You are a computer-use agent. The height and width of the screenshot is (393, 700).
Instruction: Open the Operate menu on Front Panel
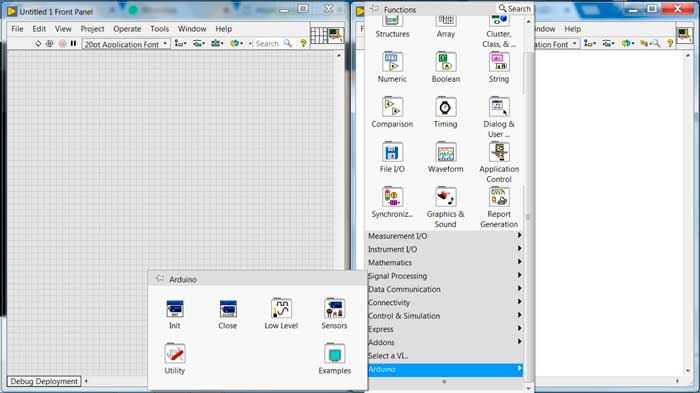pyautogui.click(x=127, y=29)
